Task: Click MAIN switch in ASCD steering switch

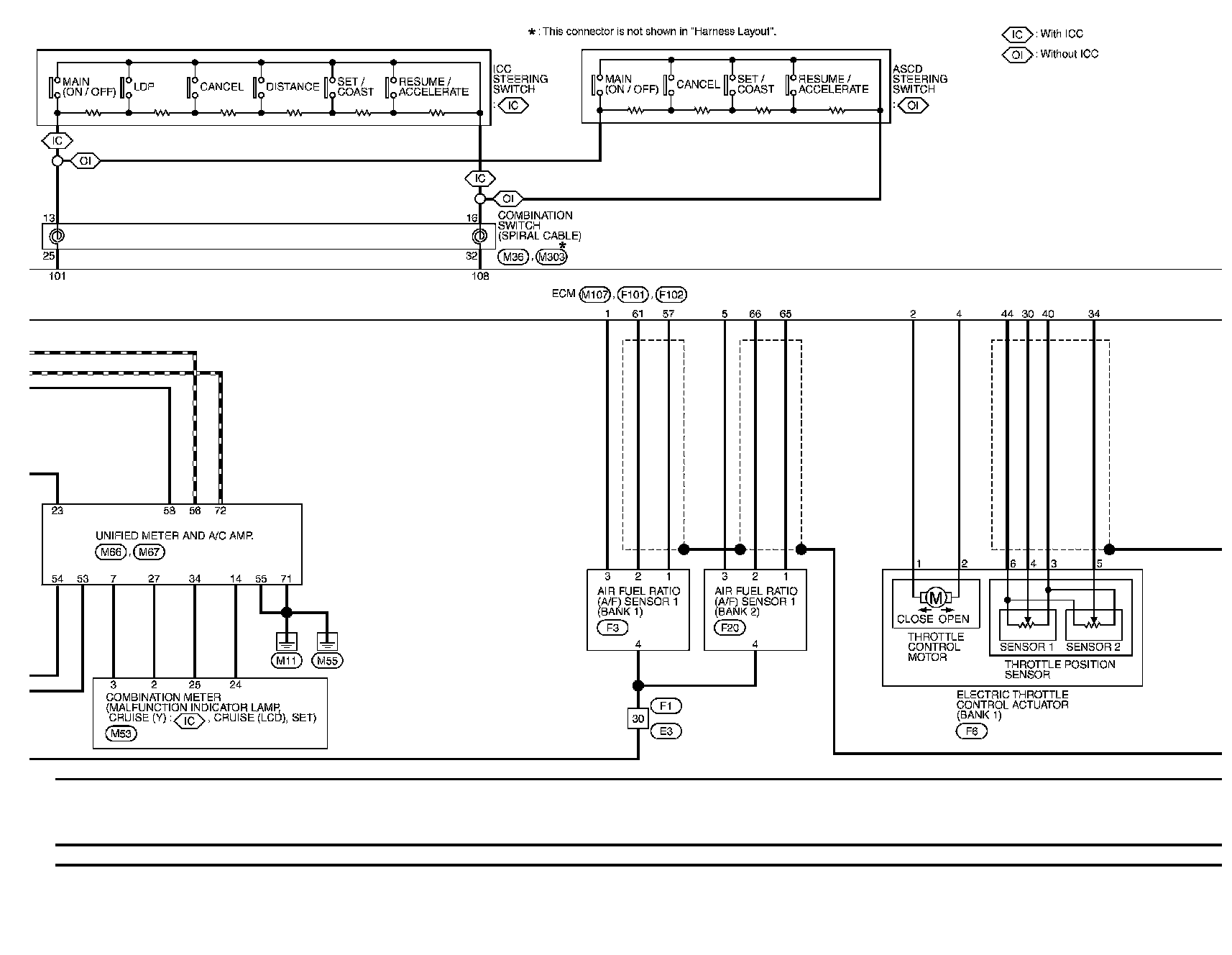Action: 597,85
